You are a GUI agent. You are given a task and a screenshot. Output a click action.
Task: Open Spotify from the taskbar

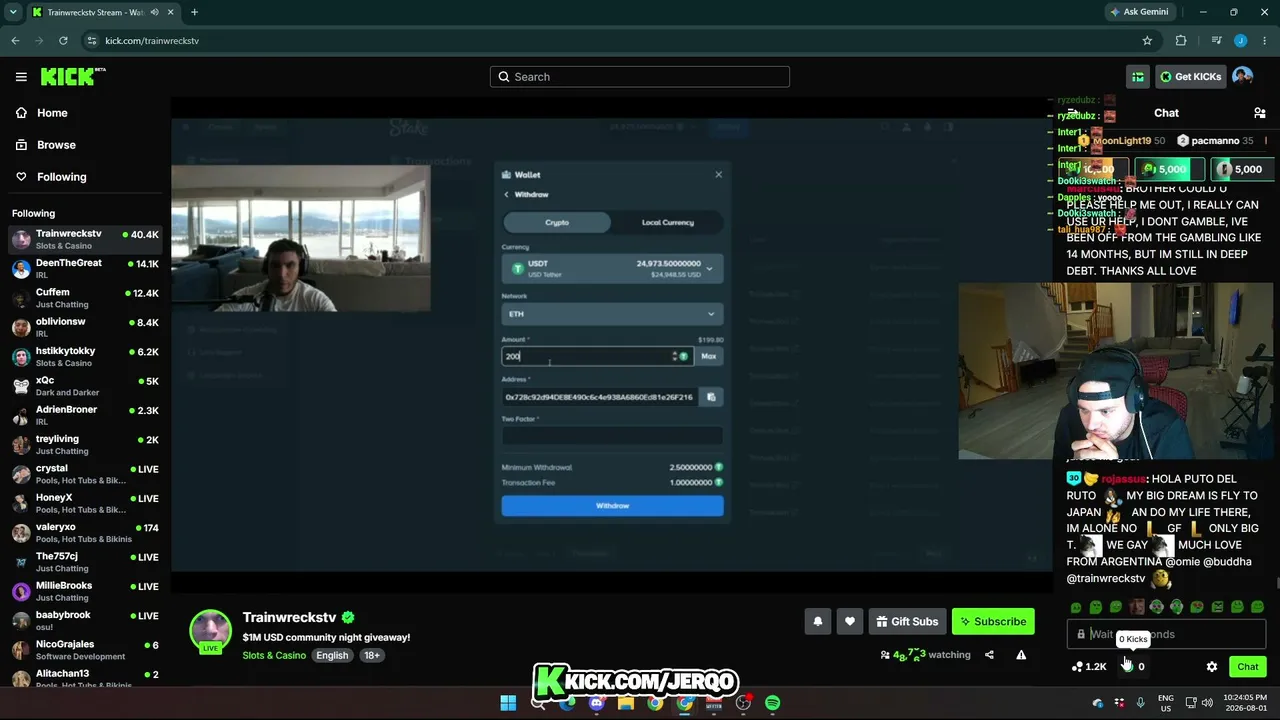click(773, 703)
